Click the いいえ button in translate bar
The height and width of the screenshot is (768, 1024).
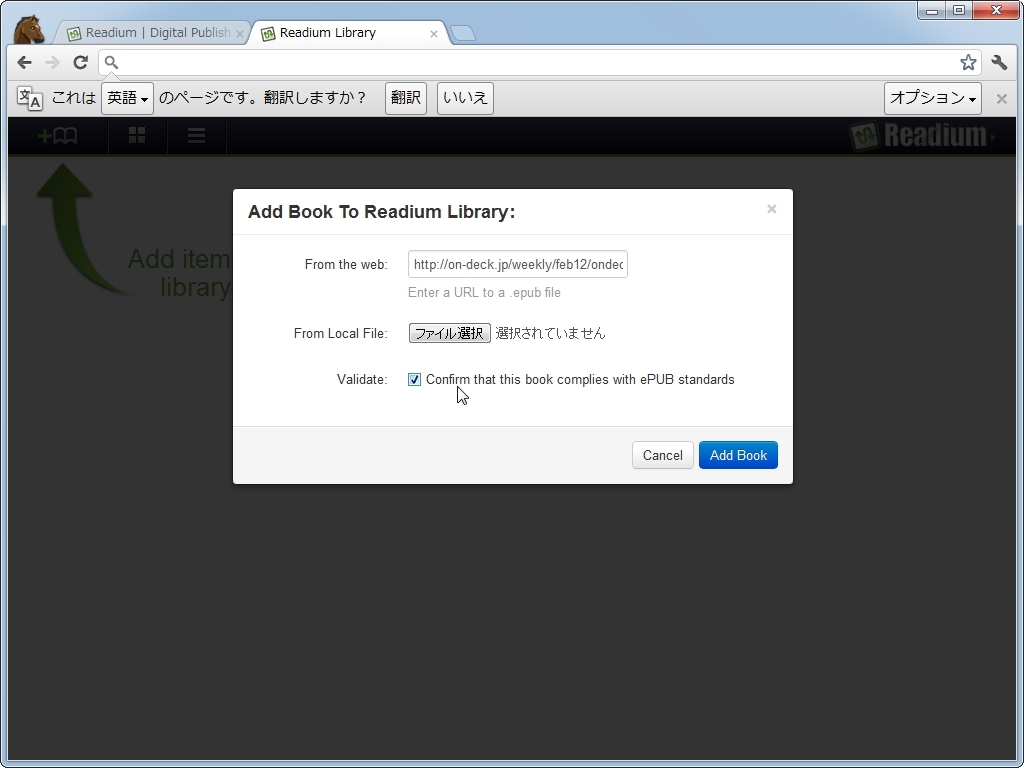click(465, 98)
